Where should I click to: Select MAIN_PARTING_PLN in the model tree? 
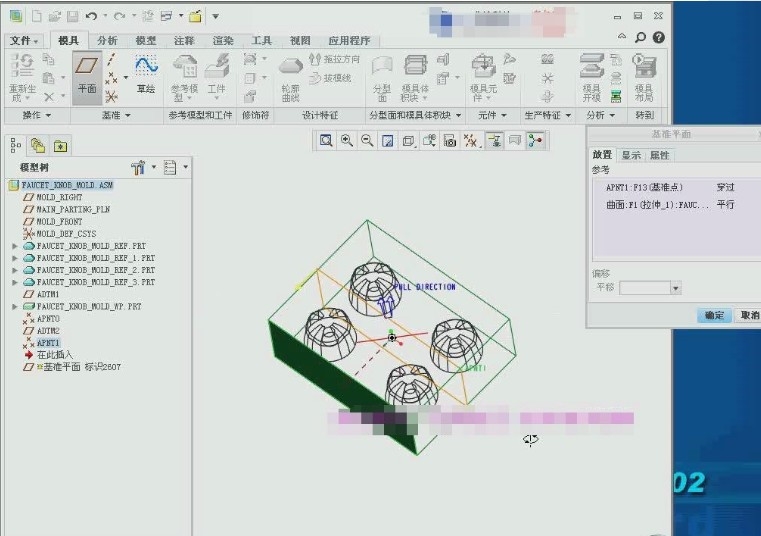tap(73, 209)
